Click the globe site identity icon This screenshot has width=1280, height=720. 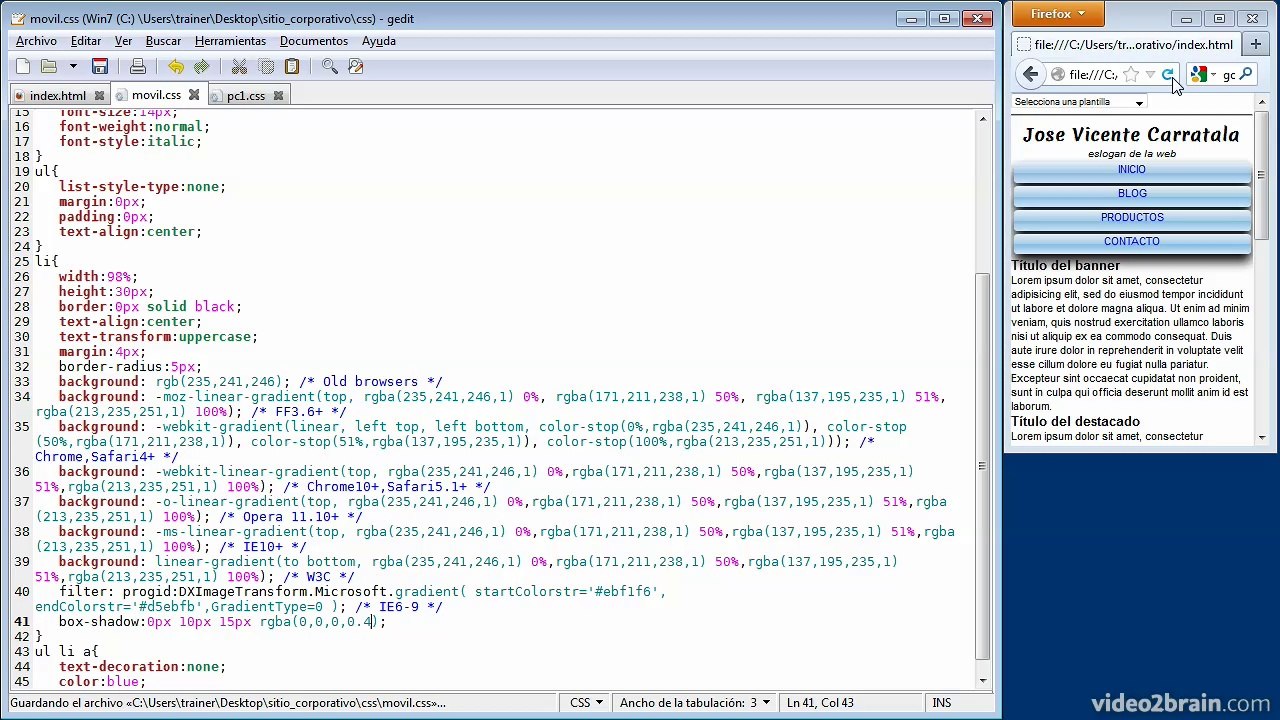tap(1057, 75)
